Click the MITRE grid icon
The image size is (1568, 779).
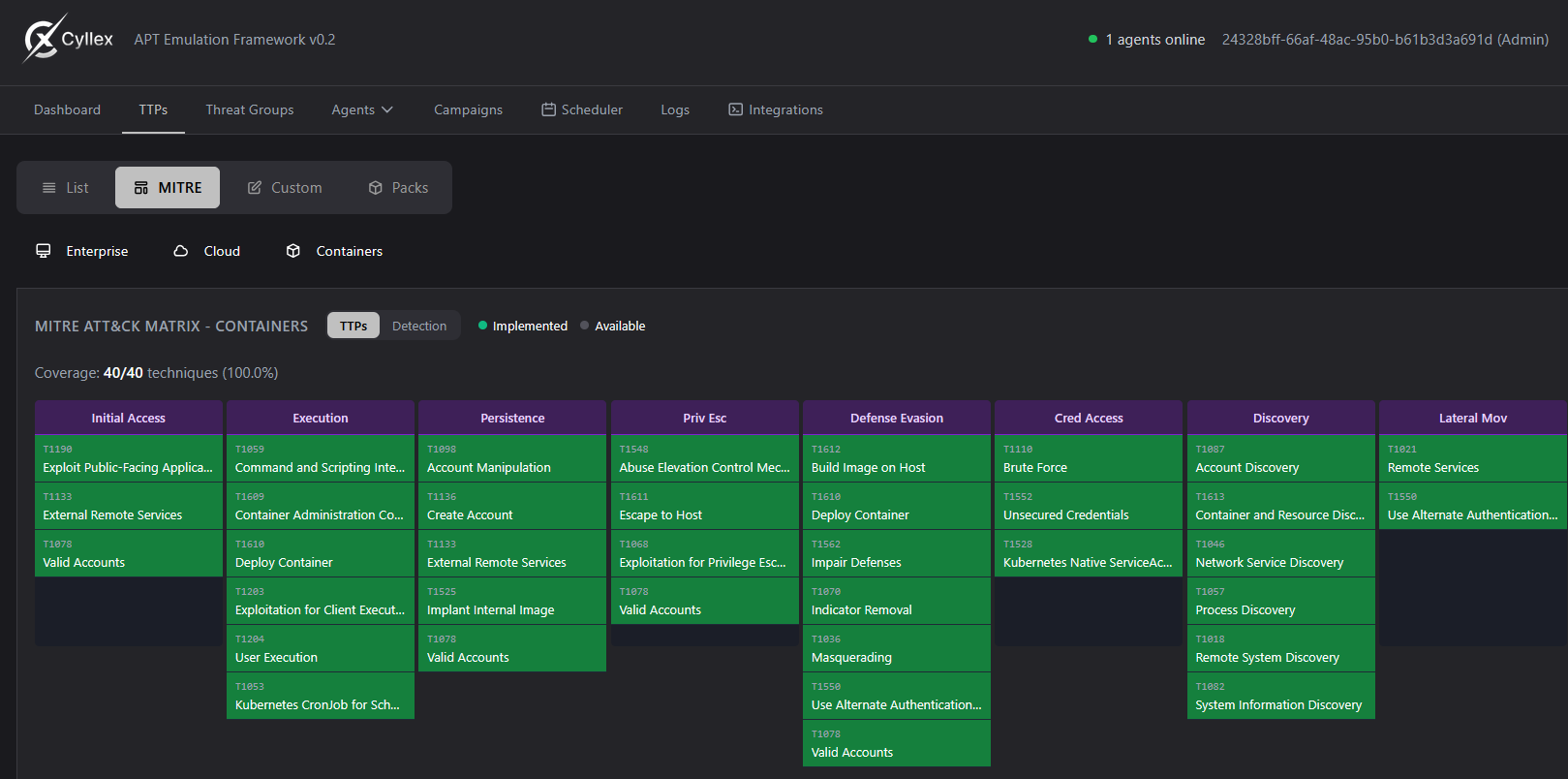[x=141, y=188]
